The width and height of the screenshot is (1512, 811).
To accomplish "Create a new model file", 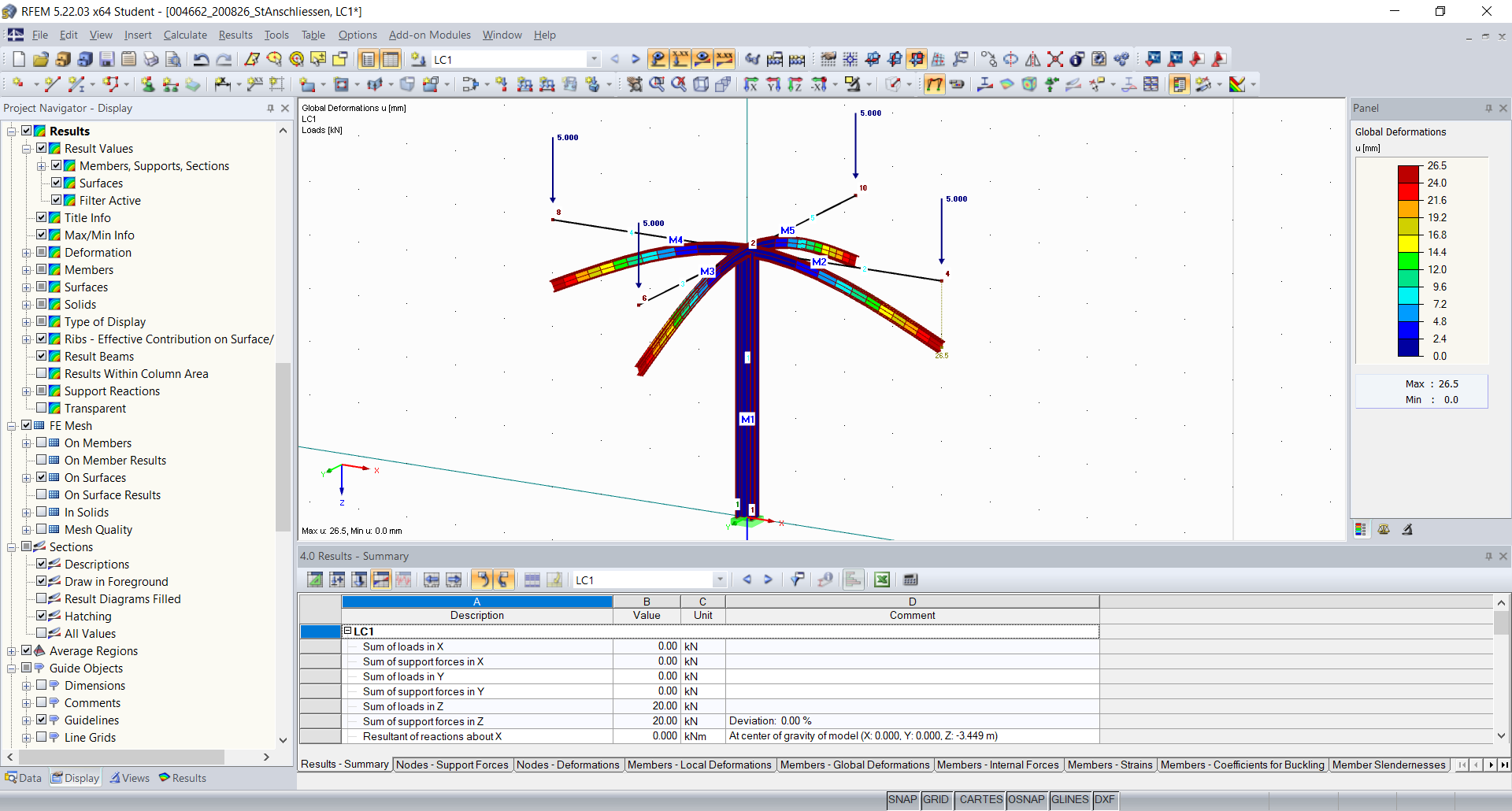I will pyautogui.click(x=19, y=59).
